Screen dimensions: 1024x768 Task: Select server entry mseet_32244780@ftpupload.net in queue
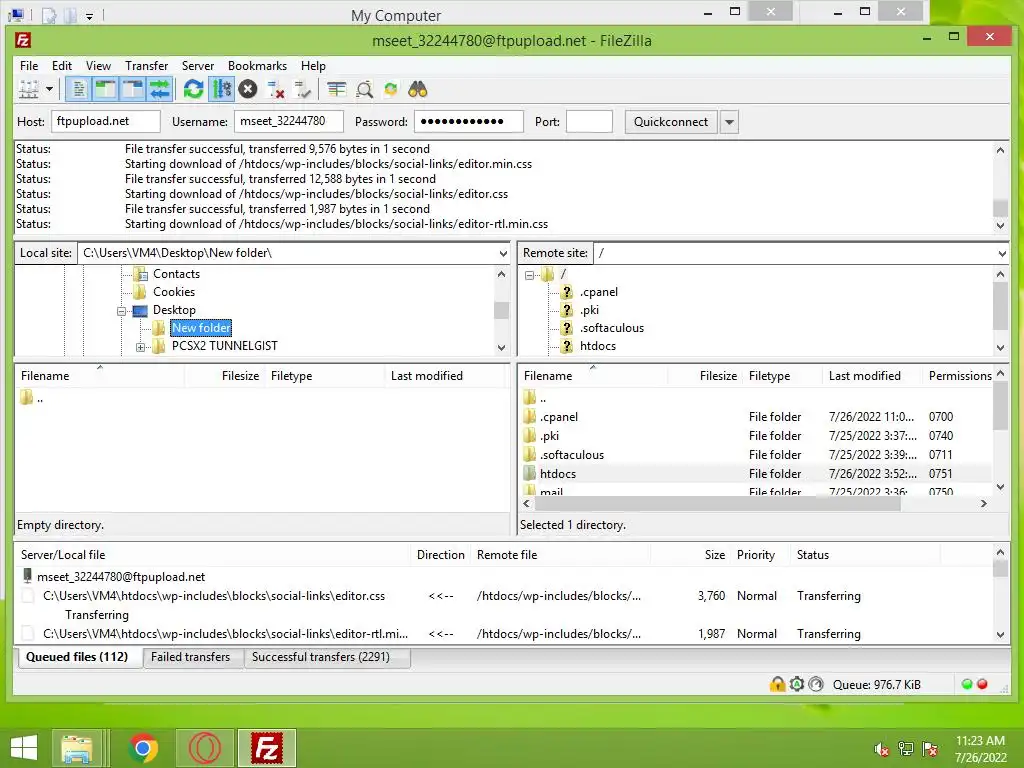pos(121,577)
